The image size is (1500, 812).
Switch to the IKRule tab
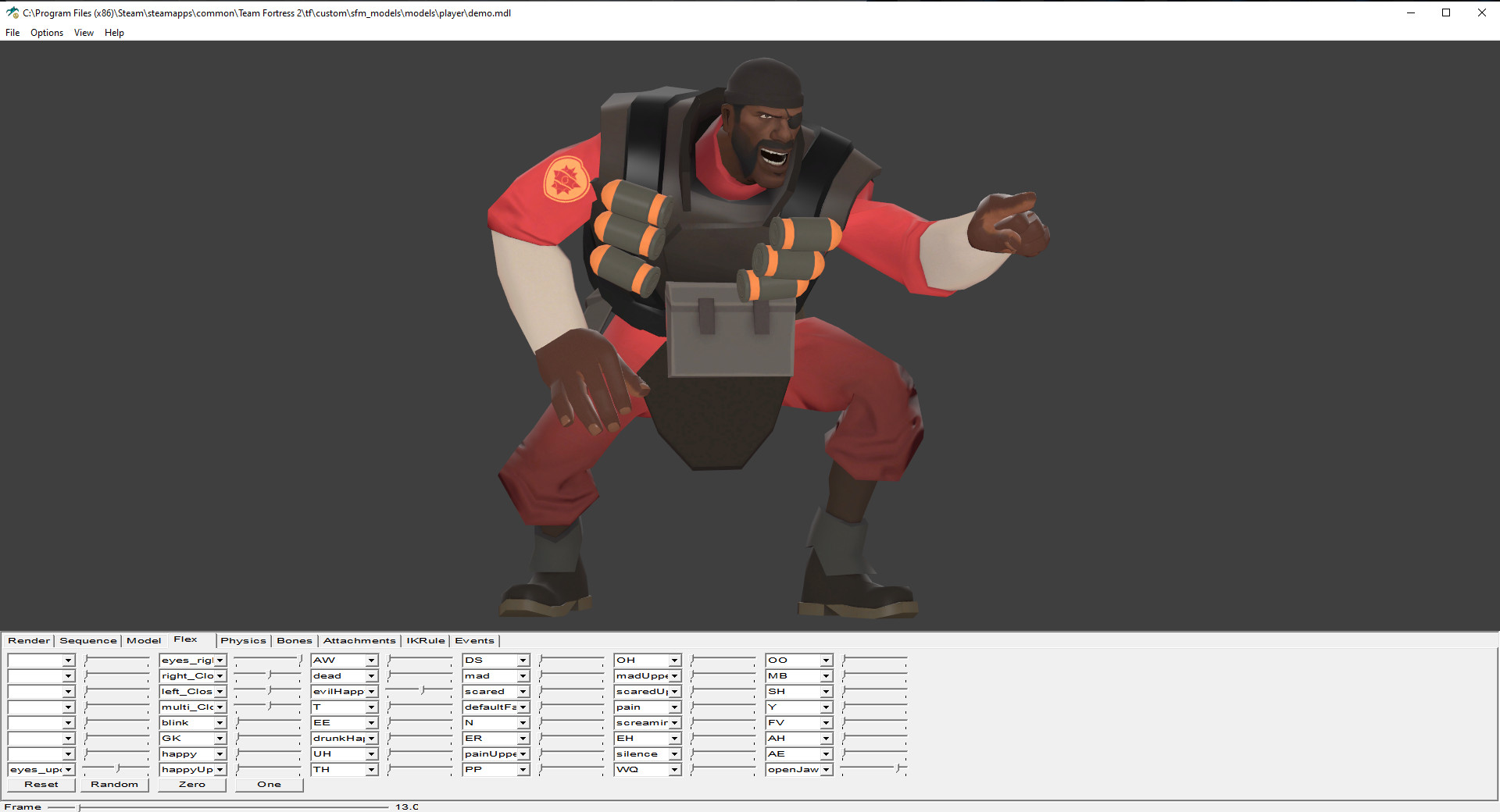(426, 641)
